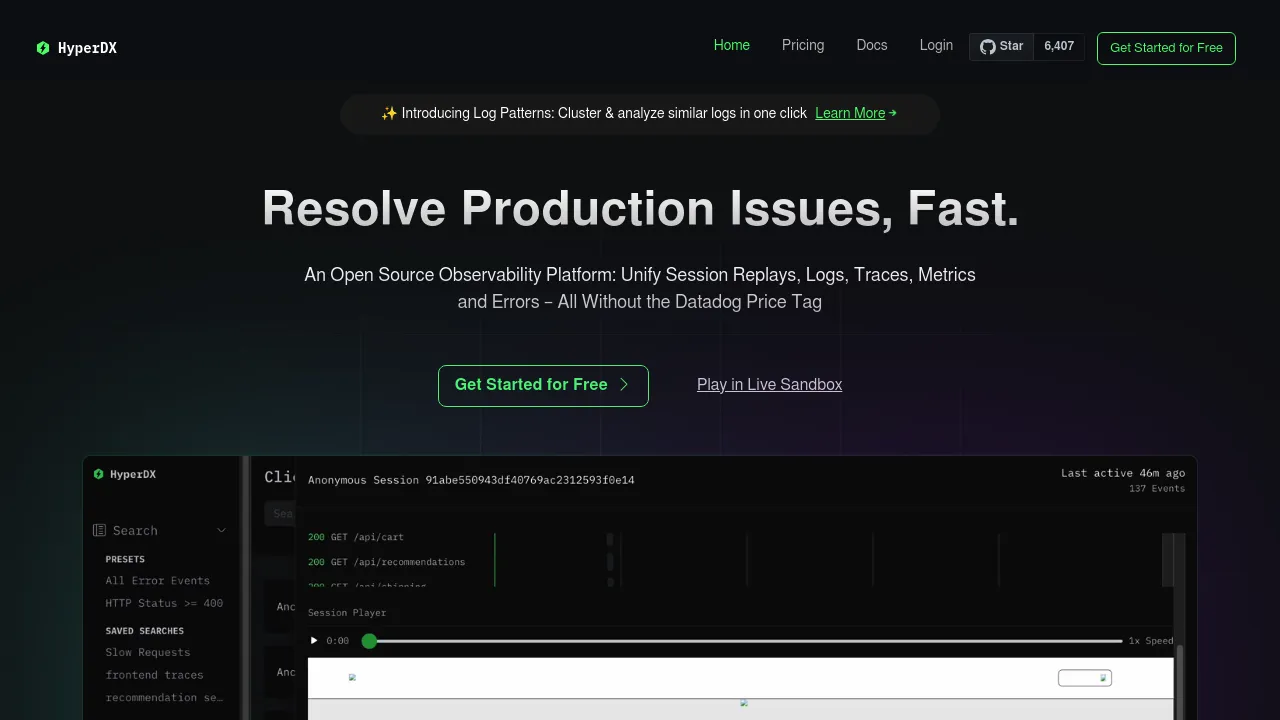Select the All Error Events preset
This screenshot has width=1280, height=720.
[x=157, y=580]
